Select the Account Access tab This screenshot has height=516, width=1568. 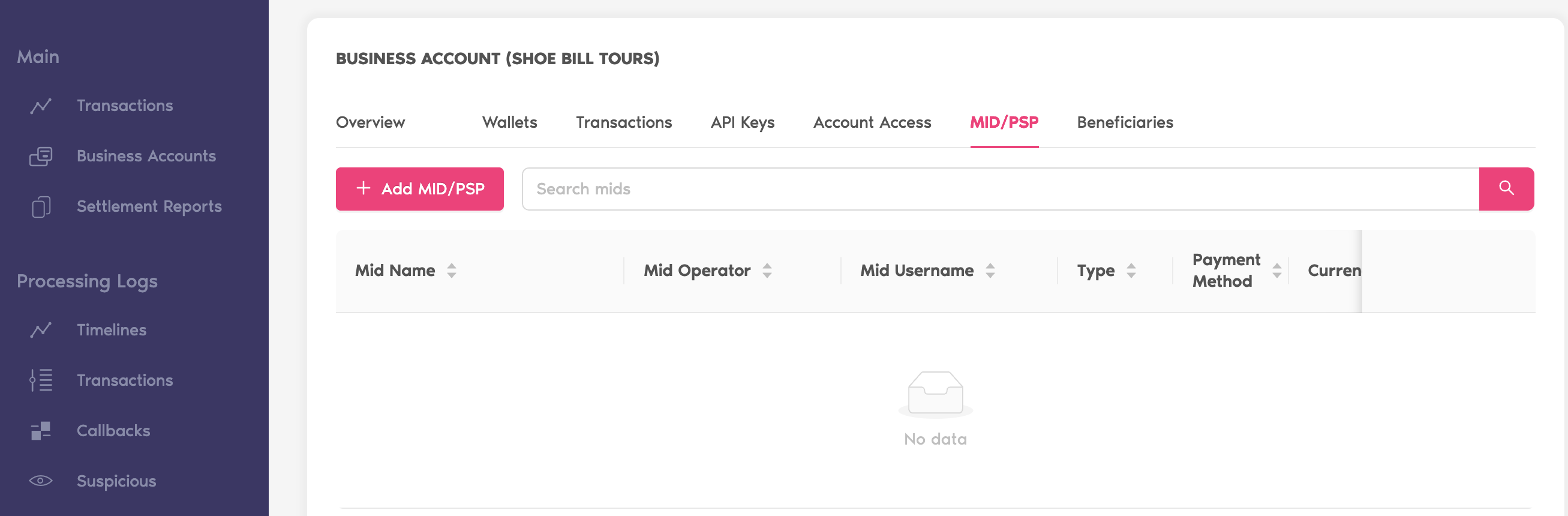[x=872, y=122]
